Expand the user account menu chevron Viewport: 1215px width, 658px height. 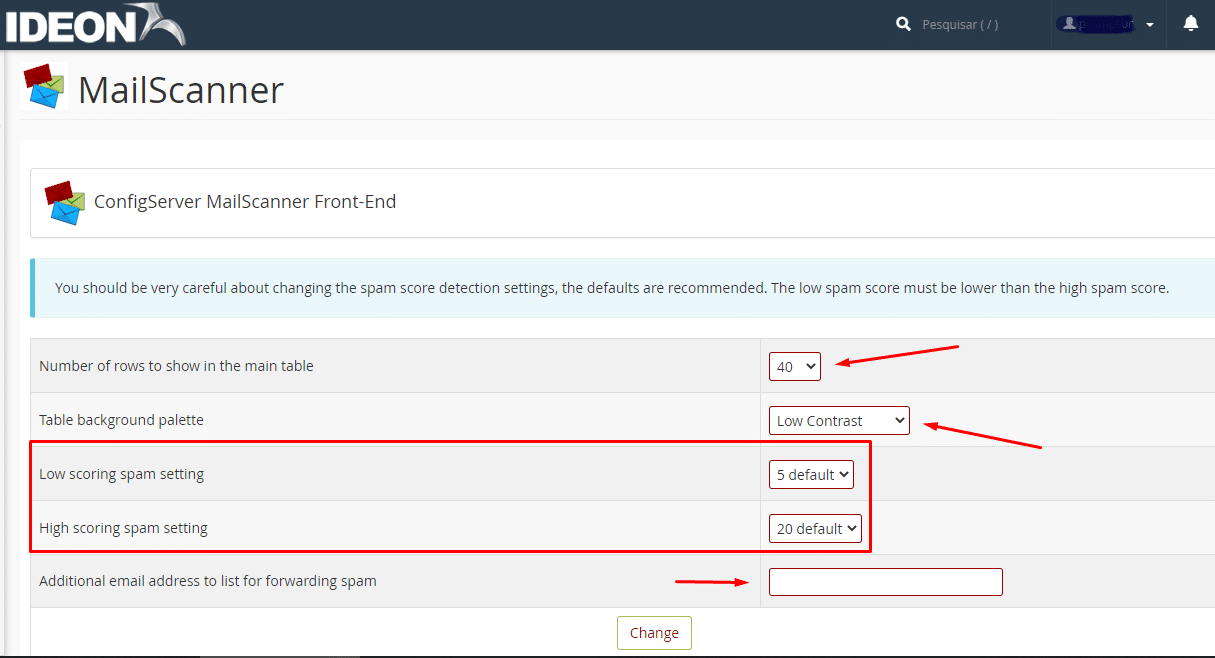pos(1149,24)
